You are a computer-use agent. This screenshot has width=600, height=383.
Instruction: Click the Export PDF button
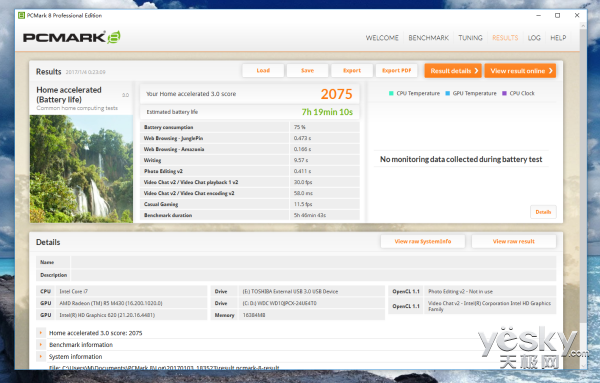click(396, 70)
